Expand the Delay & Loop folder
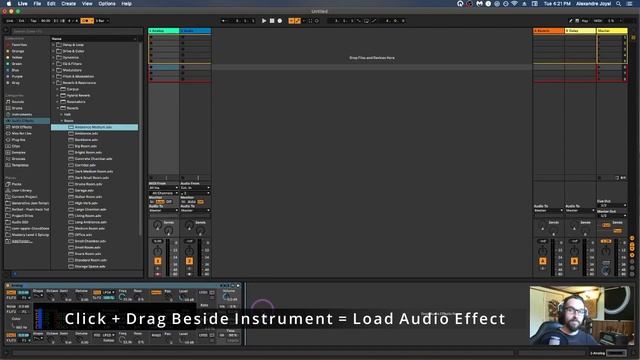640x360 pixels. (x=53, y=45)
